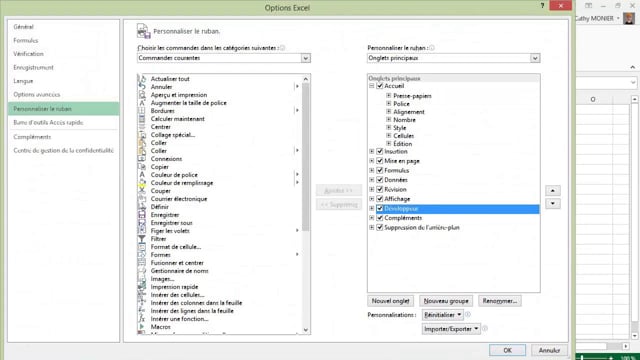Open the Formules options category
This screenshot has width=640, height=360.
point(26,40)
